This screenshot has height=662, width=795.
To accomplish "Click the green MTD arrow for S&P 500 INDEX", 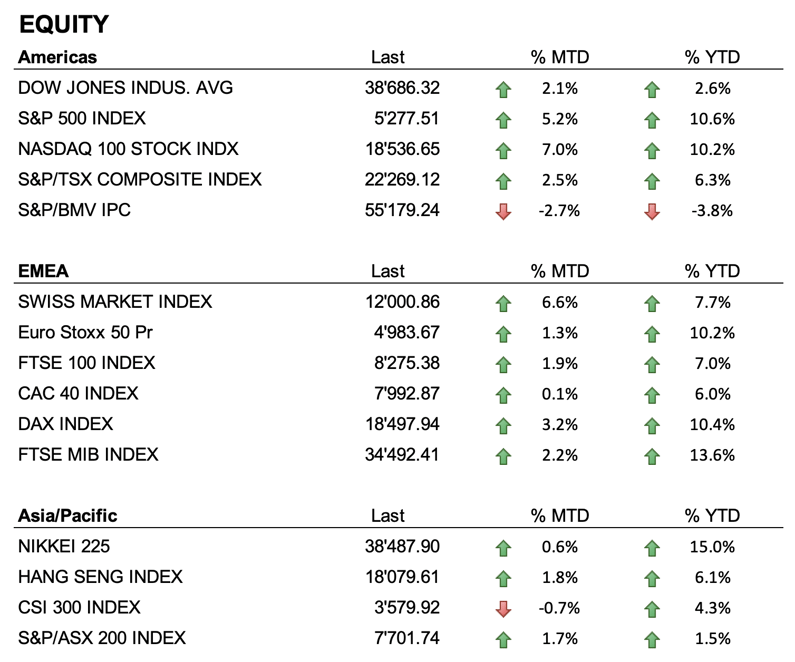I will pos(503,120).
